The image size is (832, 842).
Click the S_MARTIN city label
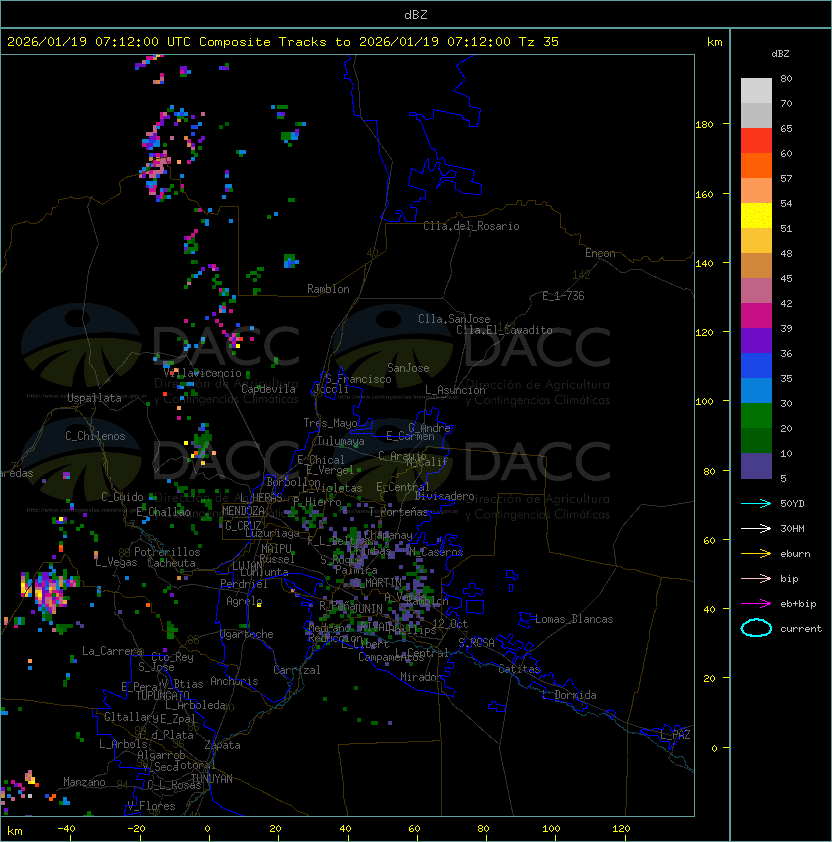tap(378, 583)
